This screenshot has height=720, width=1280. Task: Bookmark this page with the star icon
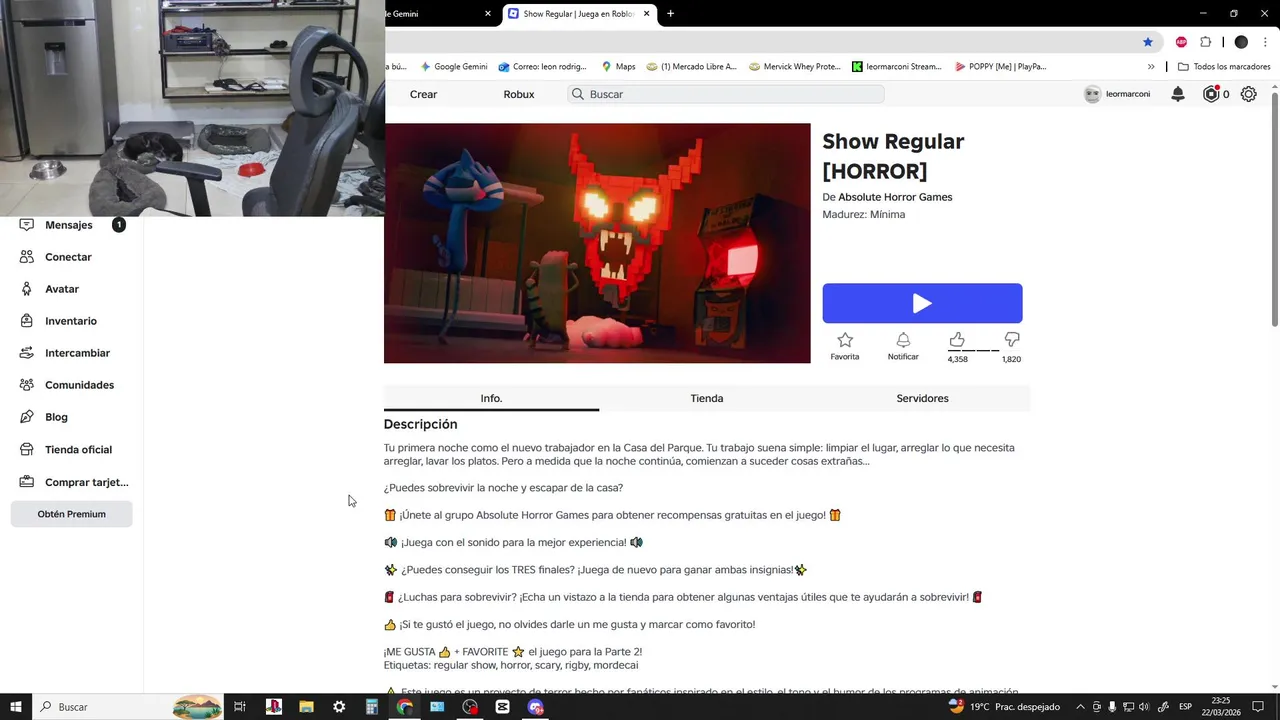coord(1148,42)
